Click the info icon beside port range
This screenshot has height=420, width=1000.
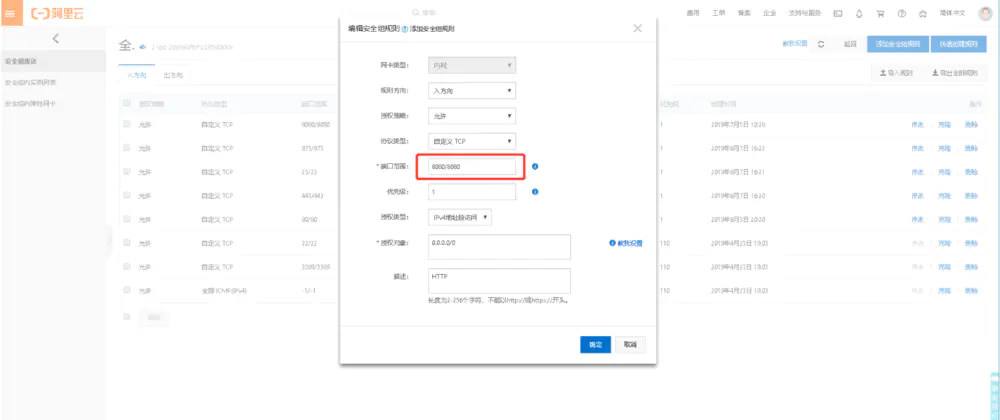[535, 166]
